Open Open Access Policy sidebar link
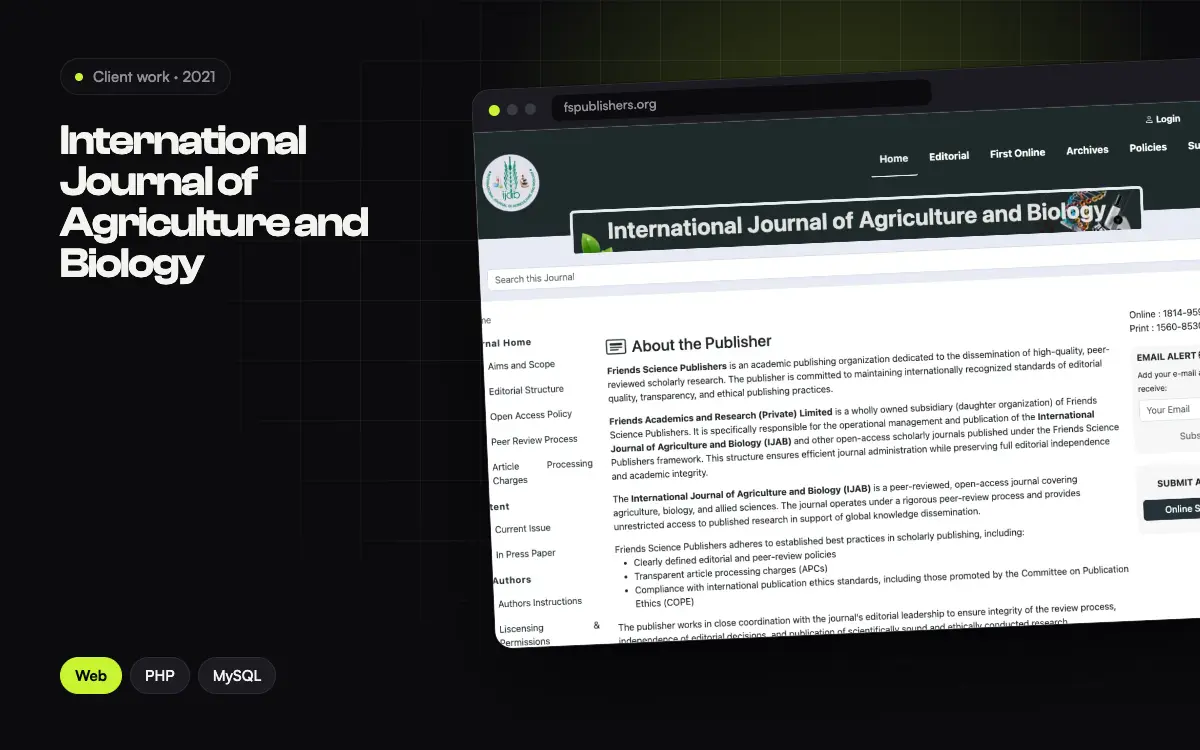1200x750 pixels. click(x=531, y=415)
